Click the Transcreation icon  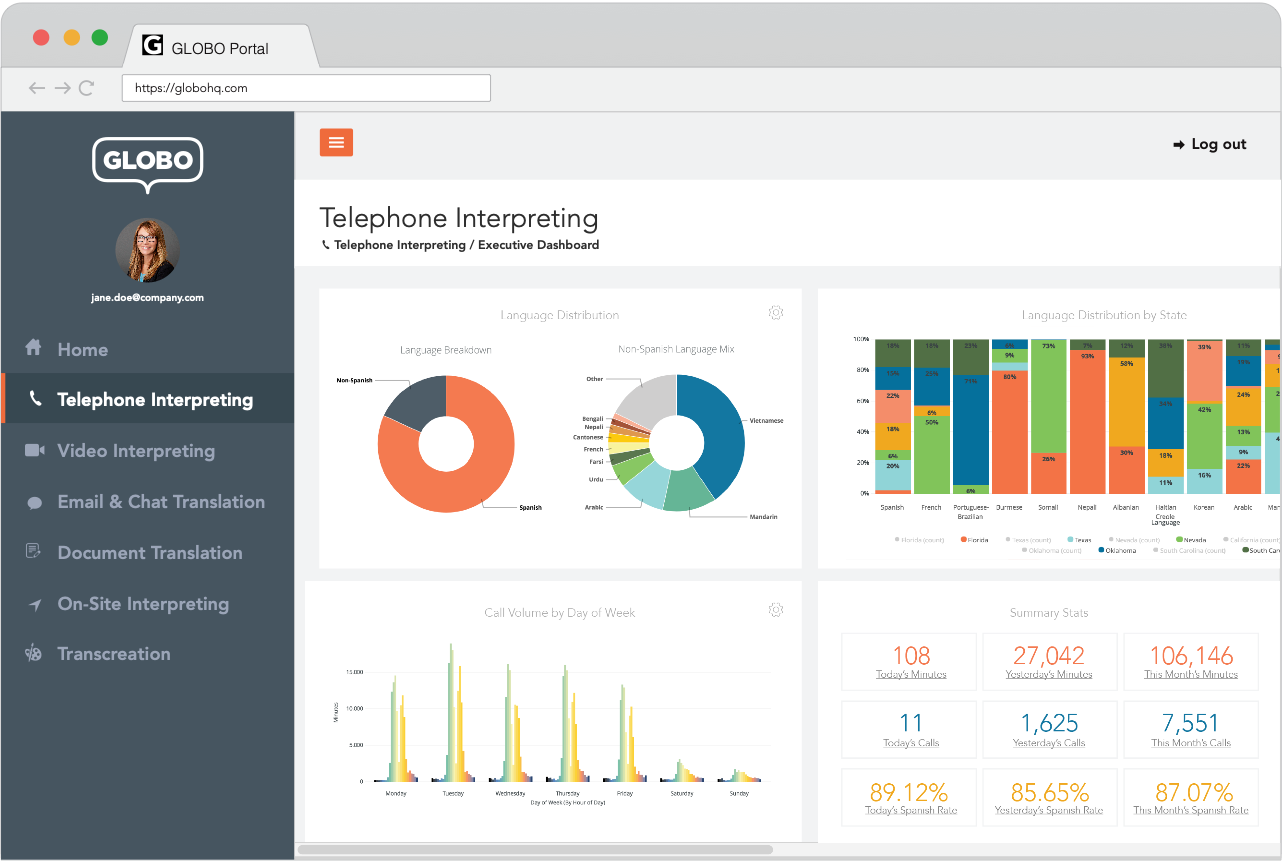(x=33, y=654)
